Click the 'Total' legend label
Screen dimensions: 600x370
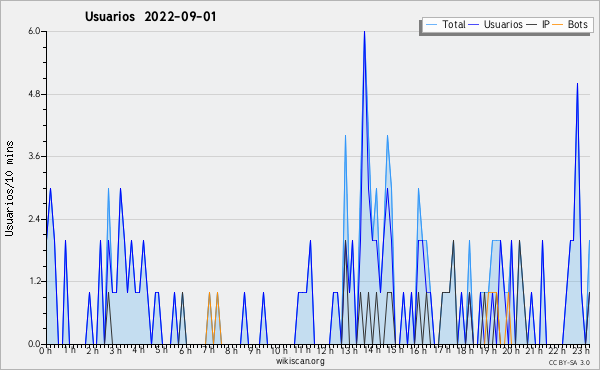click(x=453, y=24)
